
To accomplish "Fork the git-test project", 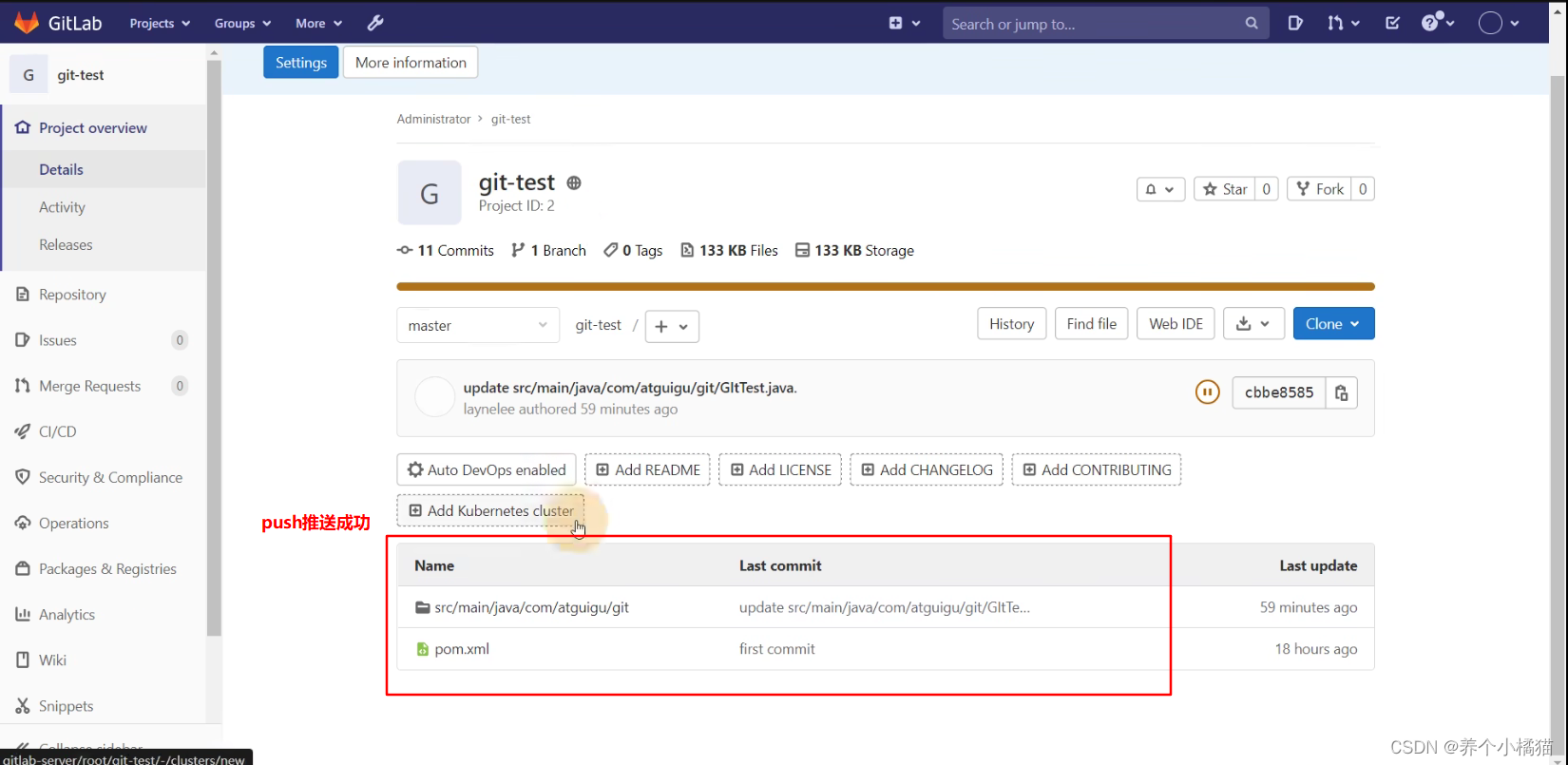I will (1320, 189).
